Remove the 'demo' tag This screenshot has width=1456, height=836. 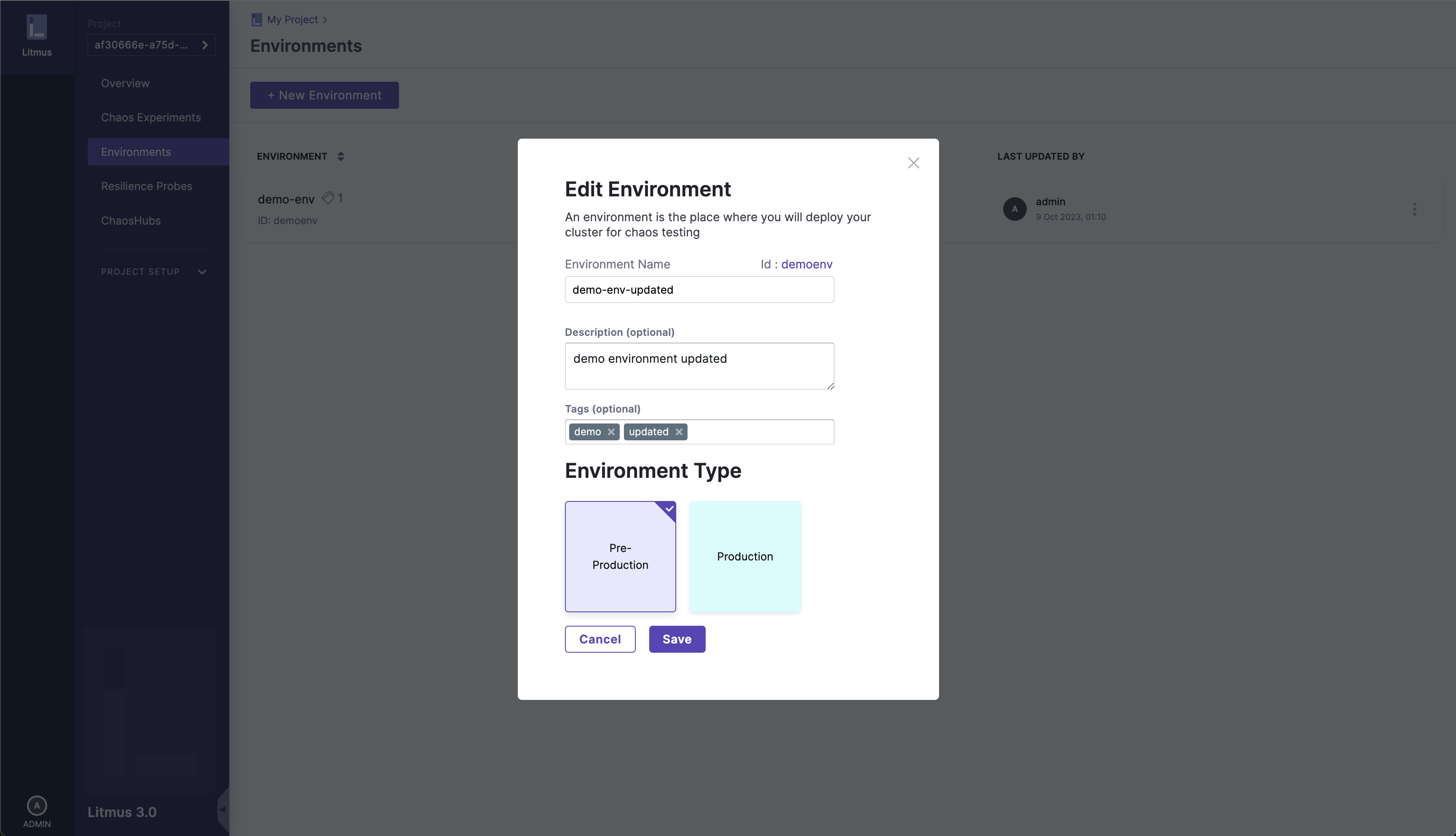point(611,432)
